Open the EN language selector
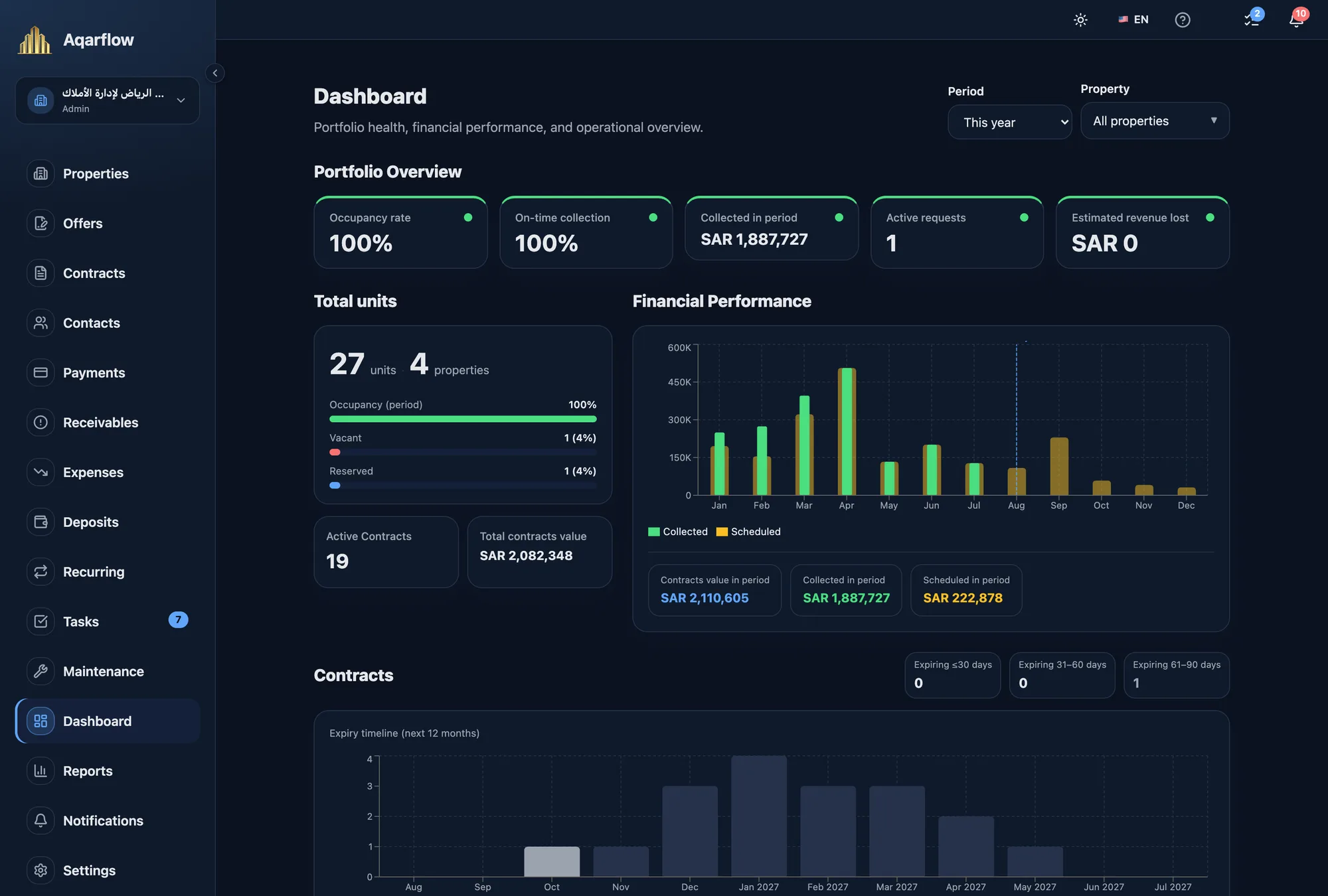1328x896 pixels. (x=1133, y=20)
